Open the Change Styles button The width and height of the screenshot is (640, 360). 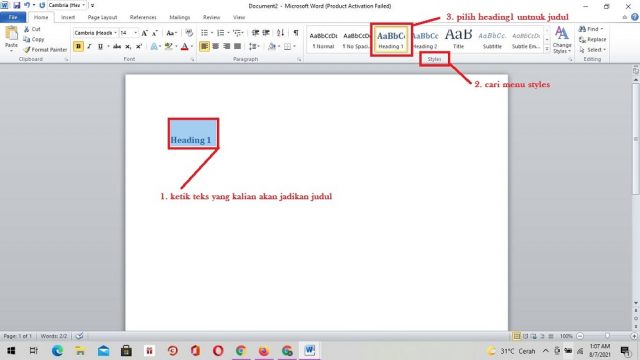pyautogui.click(x=562, y=39)
